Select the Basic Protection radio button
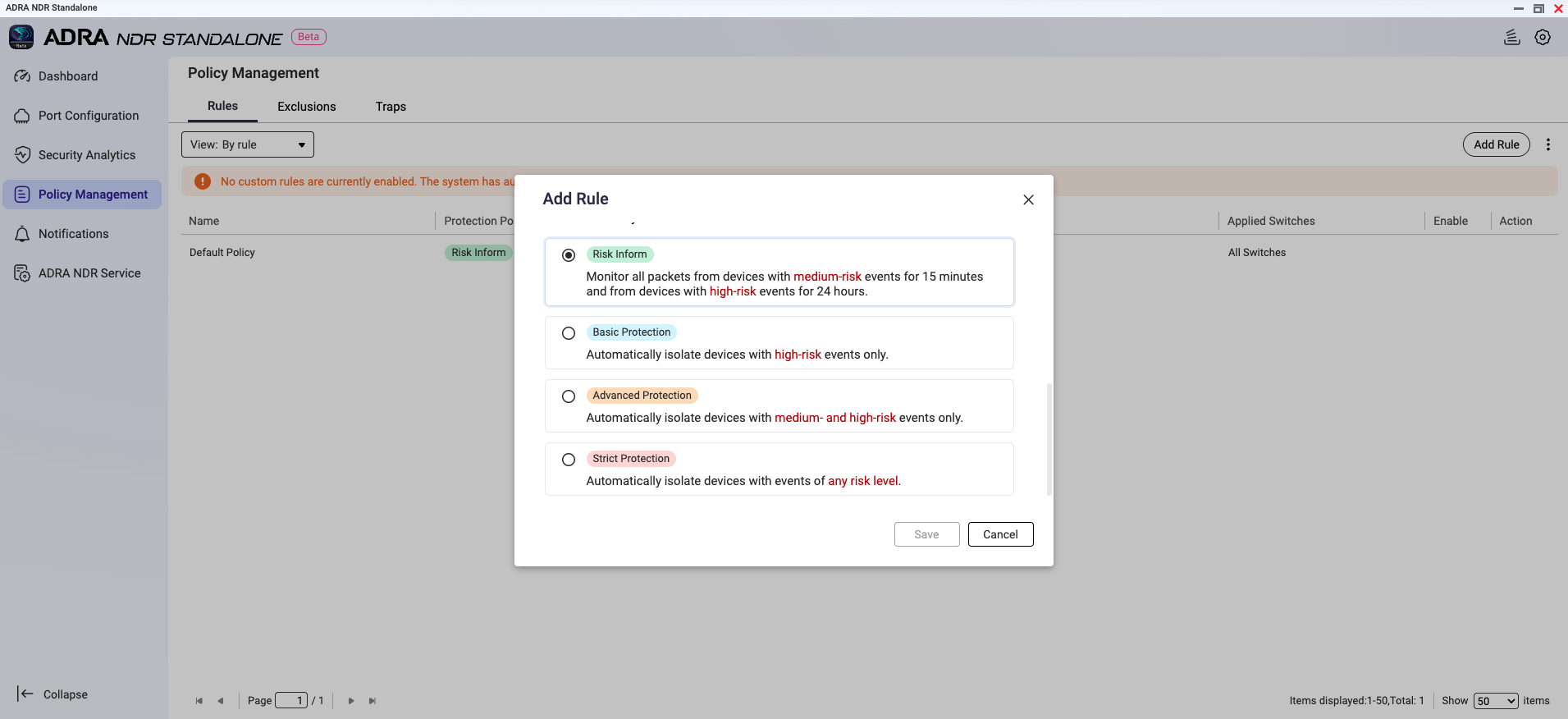 click(569, 333)
